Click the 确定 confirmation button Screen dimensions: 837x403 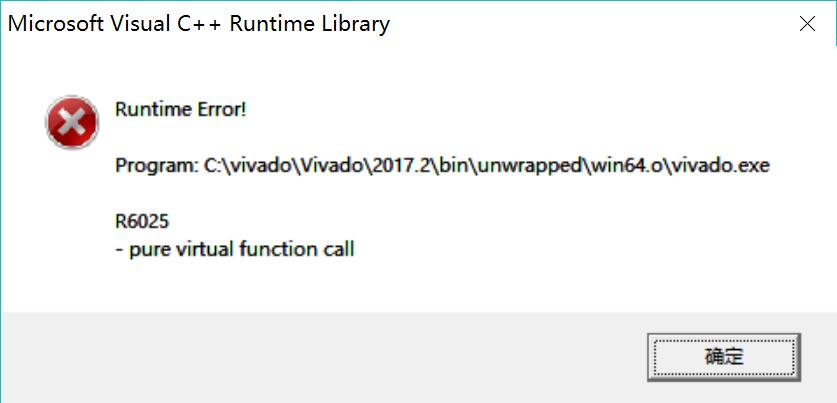tap(723, 357)
